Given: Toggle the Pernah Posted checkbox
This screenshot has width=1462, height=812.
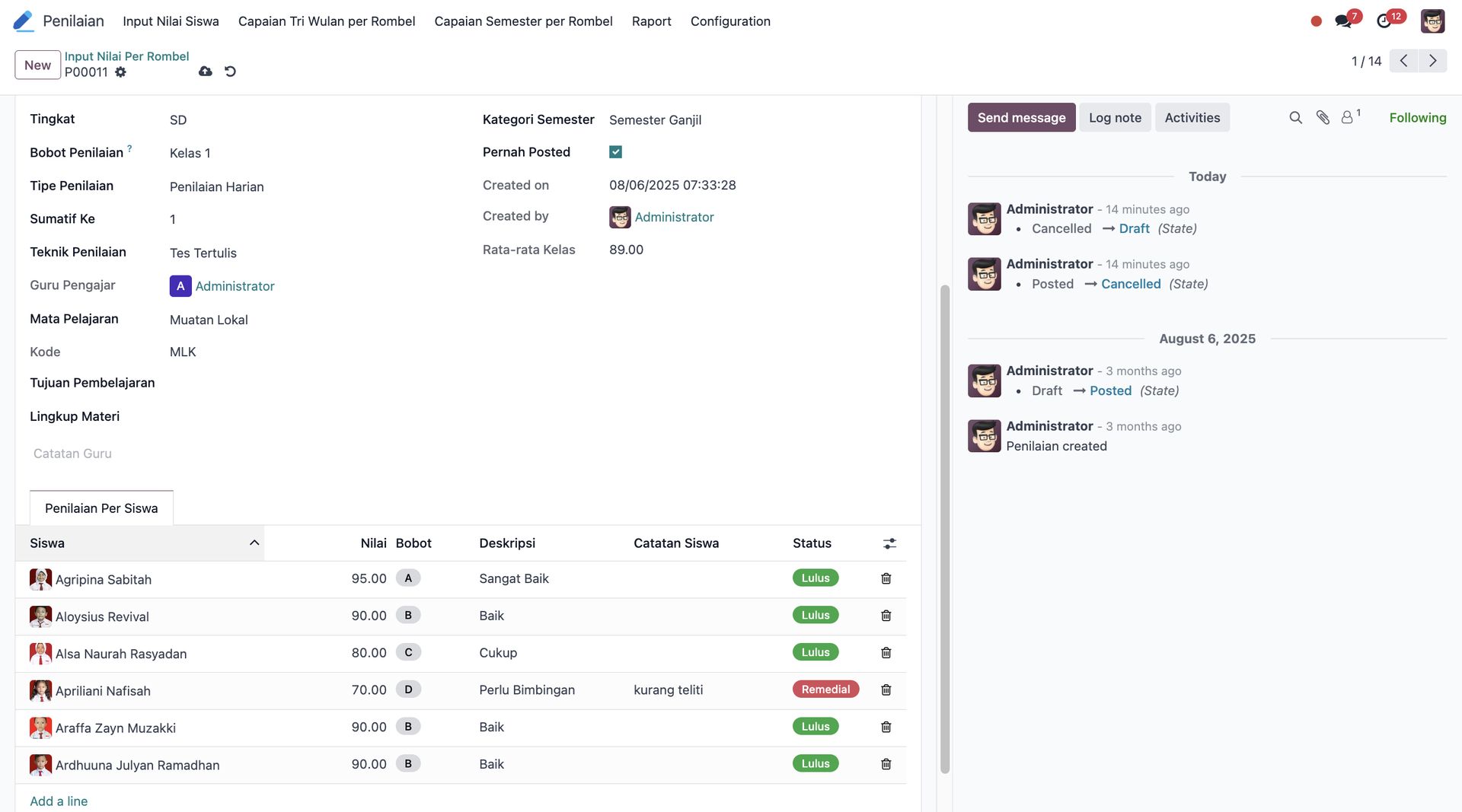Looking at the screenshot, I should pos(615,152).
